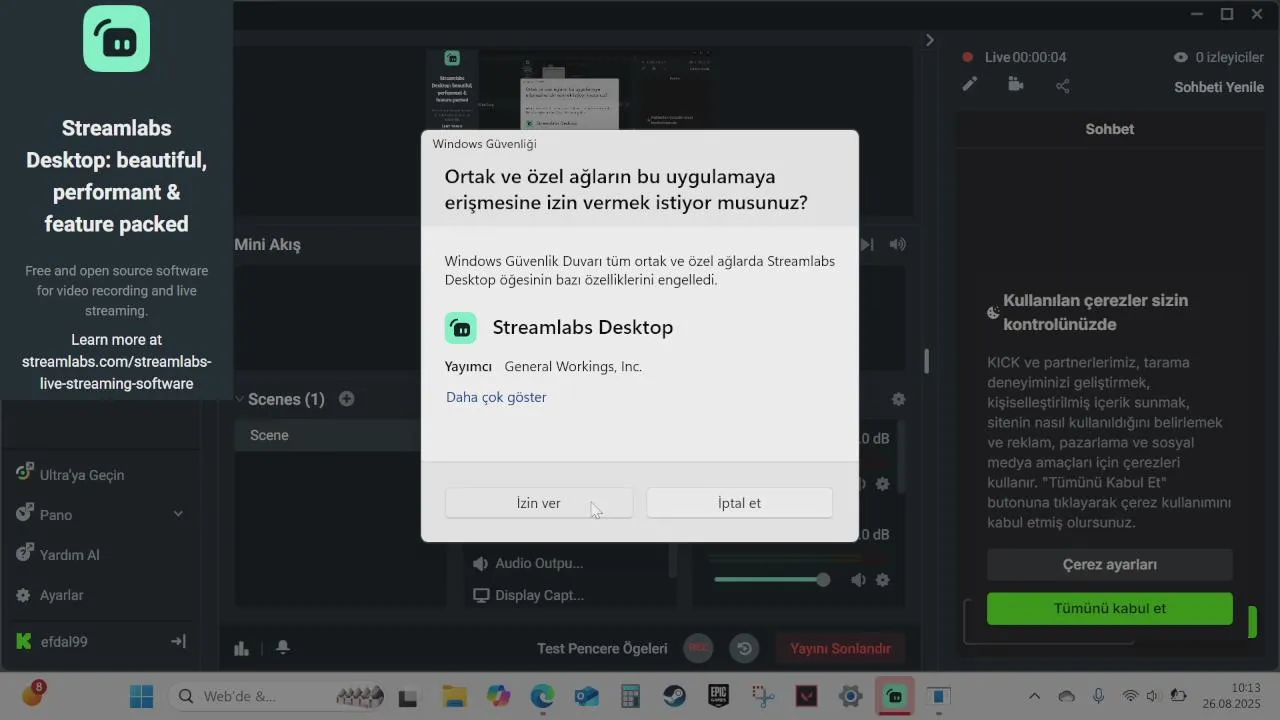Allow network access with İzin ver
Image resolution: width=1280 pixels, height=720 pixels.
[539, 503]
